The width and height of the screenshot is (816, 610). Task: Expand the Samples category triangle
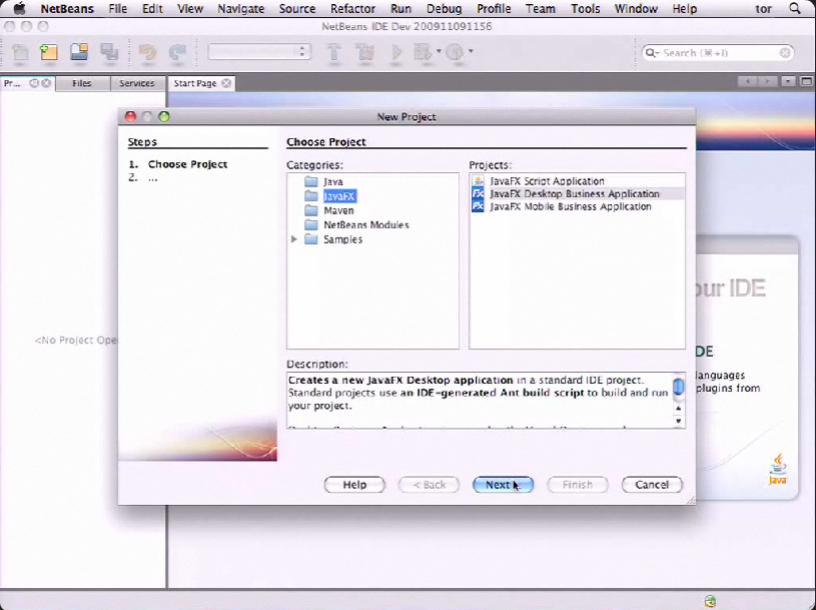click(x=294, y=239)
